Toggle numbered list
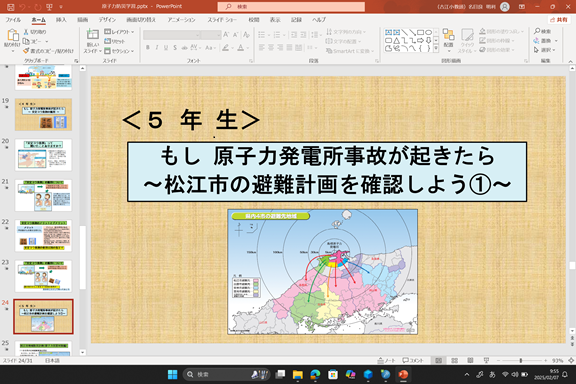576x384 pixels. [277, 35]
